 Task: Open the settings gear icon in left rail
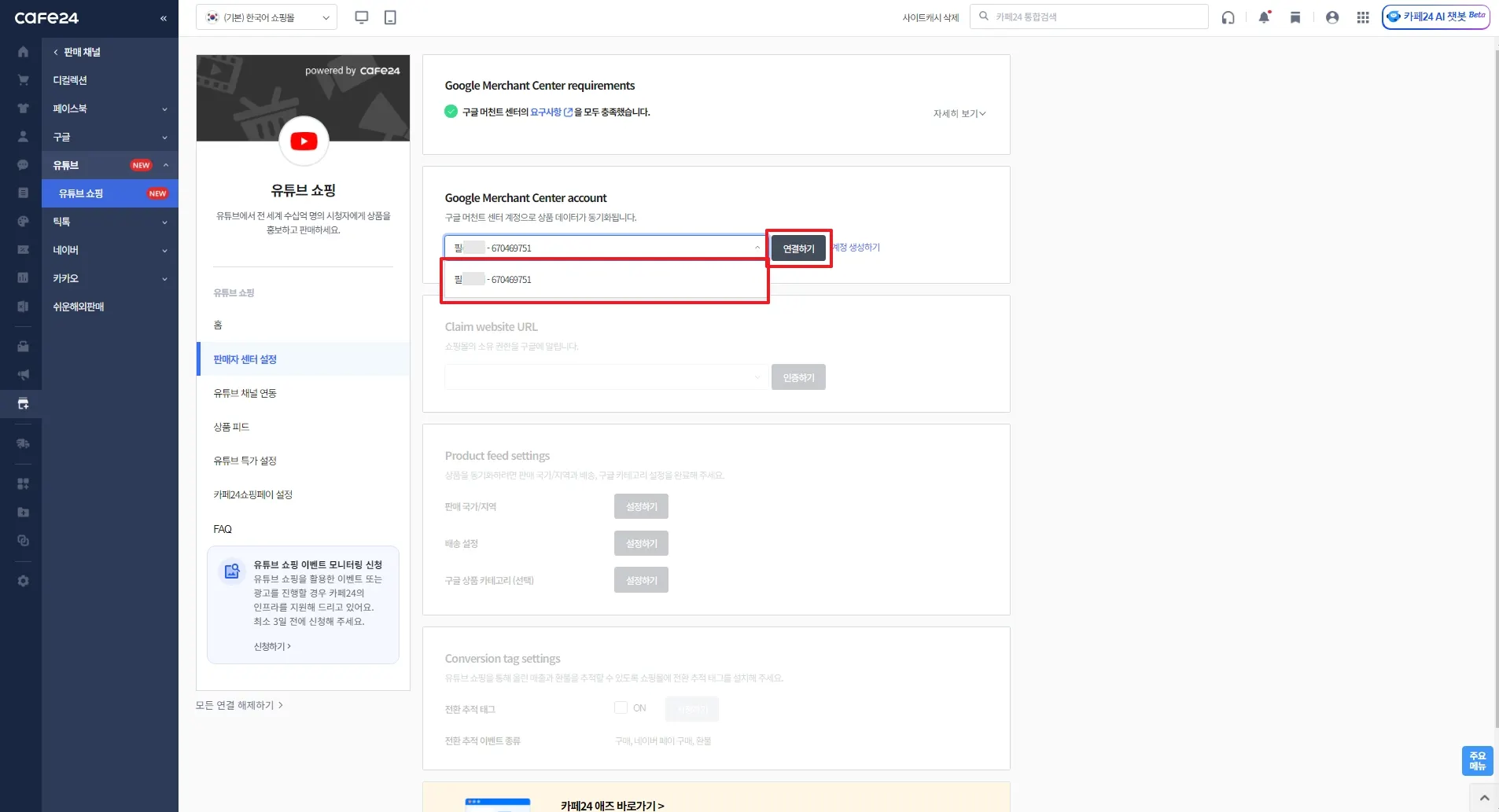[x=23, y=581]
